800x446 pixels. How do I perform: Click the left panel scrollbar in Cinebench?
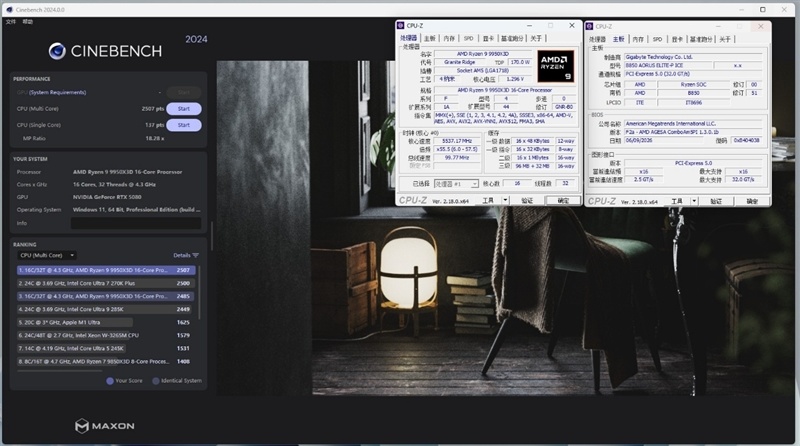212,236
